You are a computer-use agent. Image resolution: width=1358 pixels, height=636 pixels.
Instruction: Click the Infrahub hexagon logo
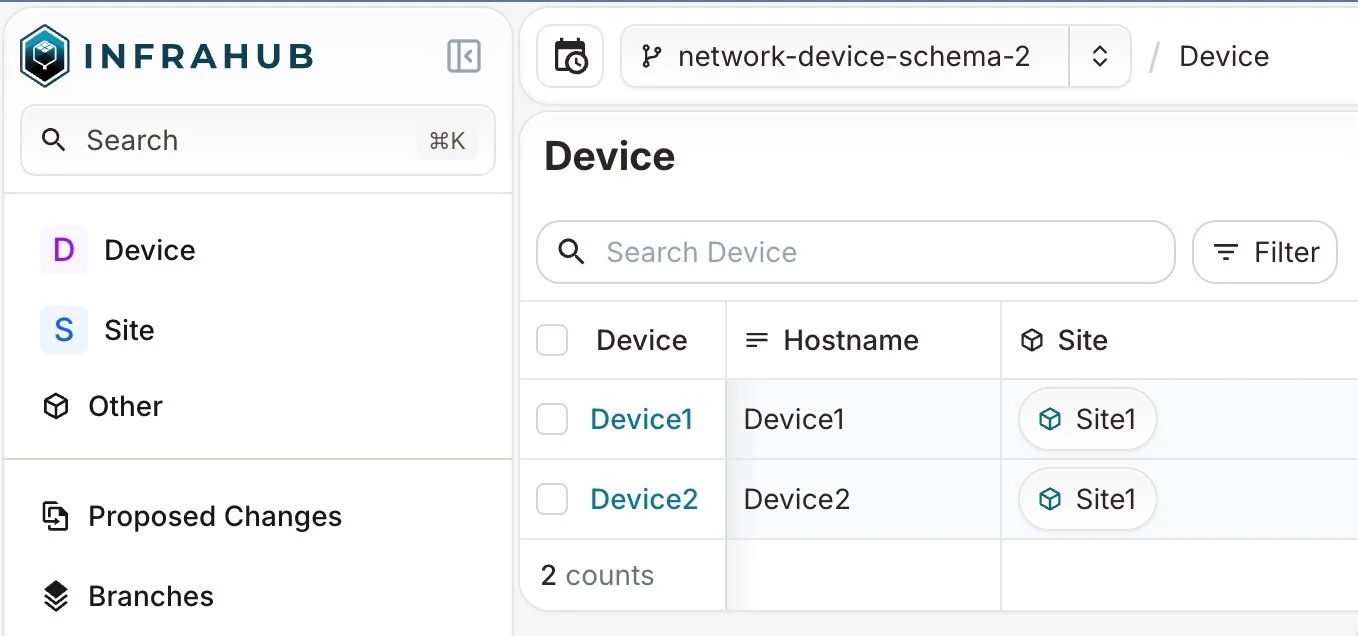pyautogui.click(x=45, y=56)
